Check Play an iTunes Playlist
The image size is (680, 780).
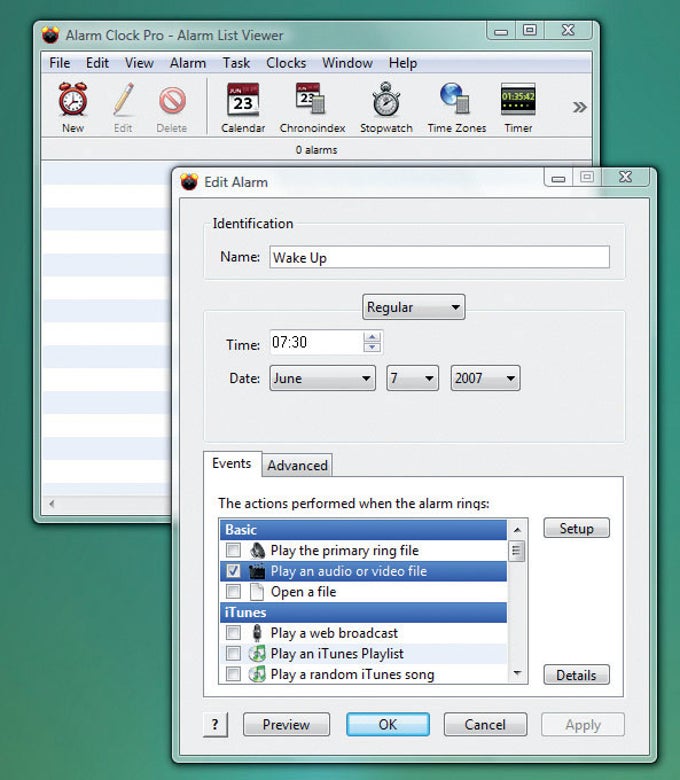click(233, 654)
